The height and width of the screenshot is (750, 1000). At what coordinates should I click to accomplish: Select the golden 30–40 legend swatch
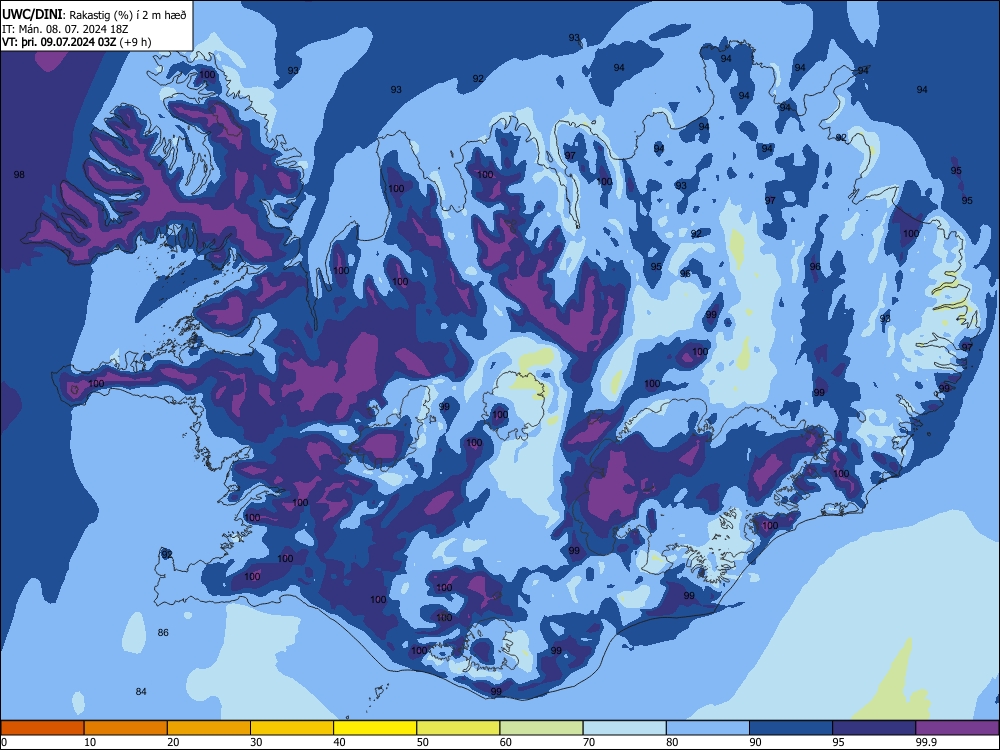tap(292, 728)
